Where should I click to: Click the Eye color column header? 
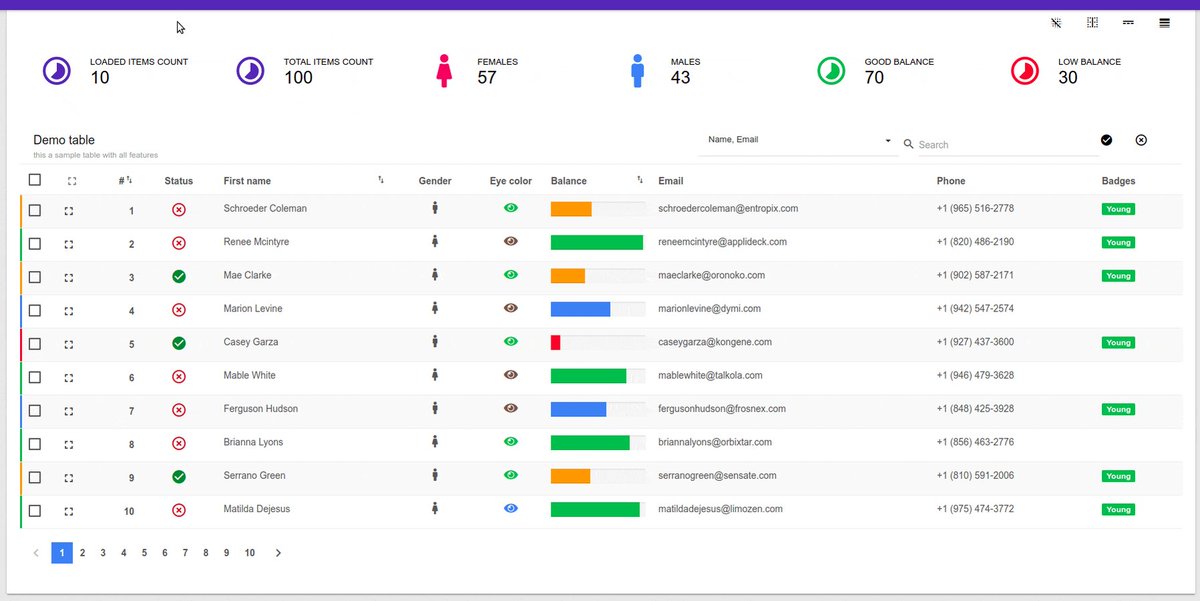(x=511, y=181)
